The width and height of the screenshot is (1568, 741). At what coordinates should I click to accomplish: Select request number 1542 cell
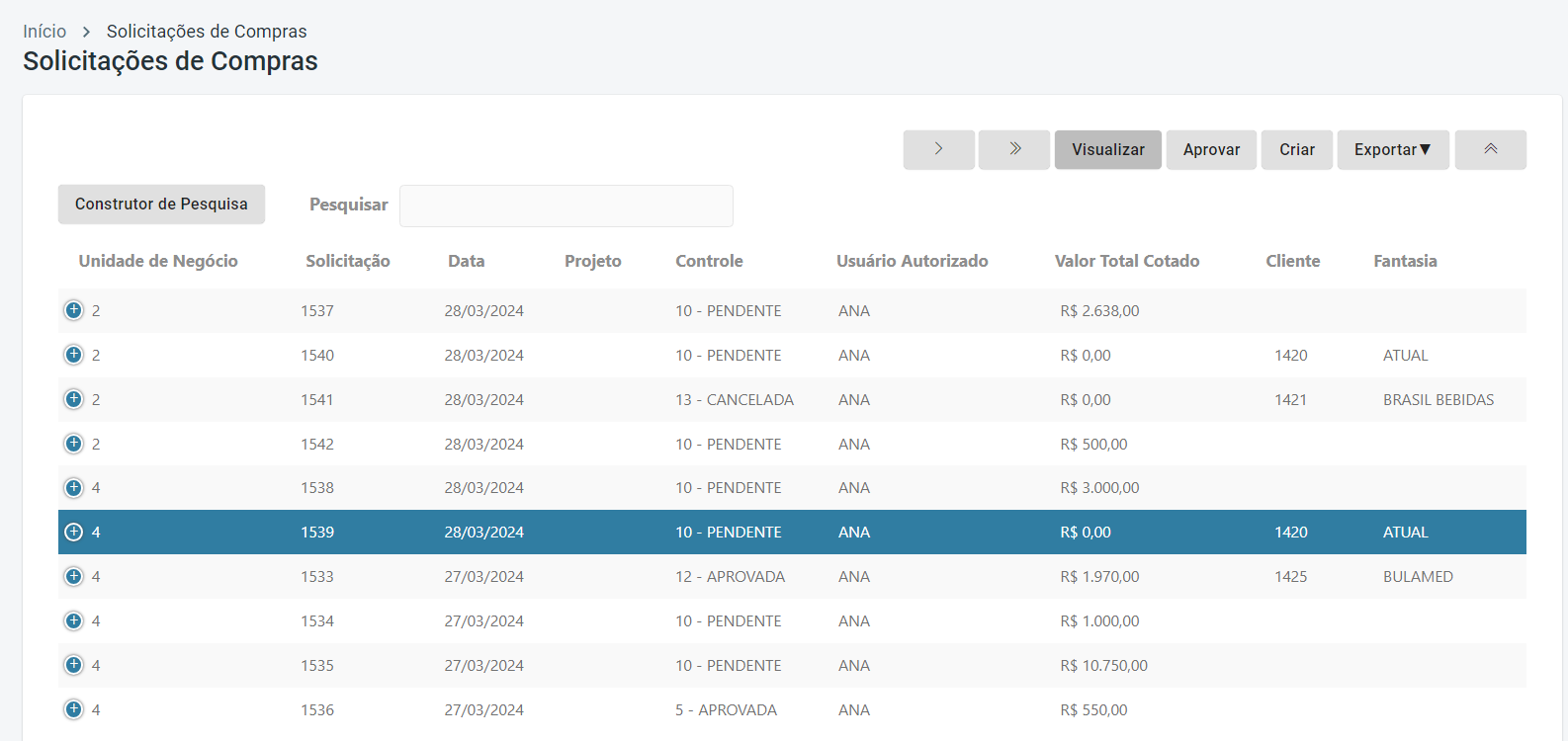pyautogui.click(x=317, y=444)
